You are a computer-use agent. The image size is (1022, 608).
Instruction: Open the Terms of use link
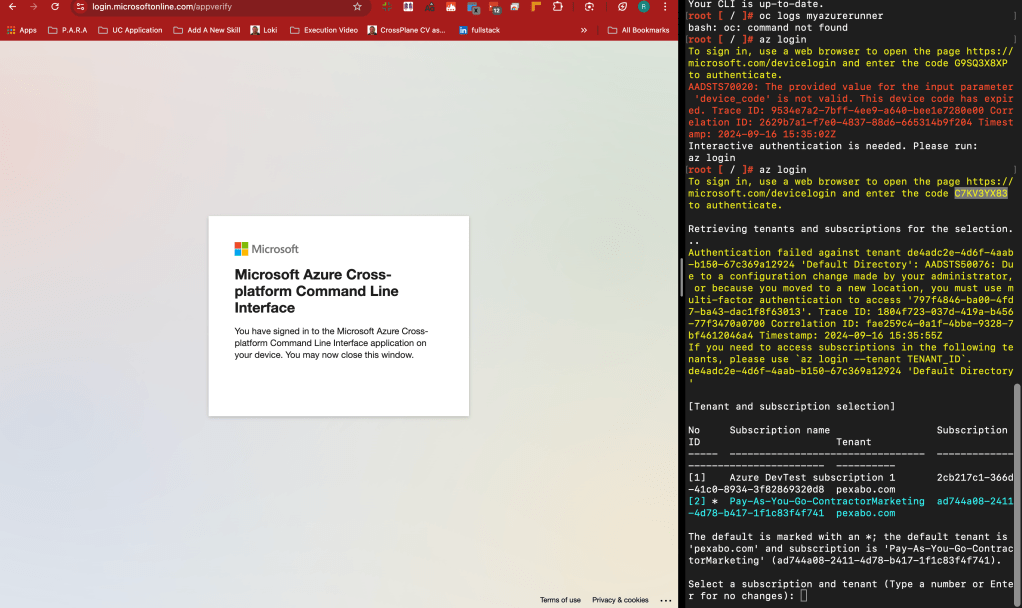tap(560, 600)
